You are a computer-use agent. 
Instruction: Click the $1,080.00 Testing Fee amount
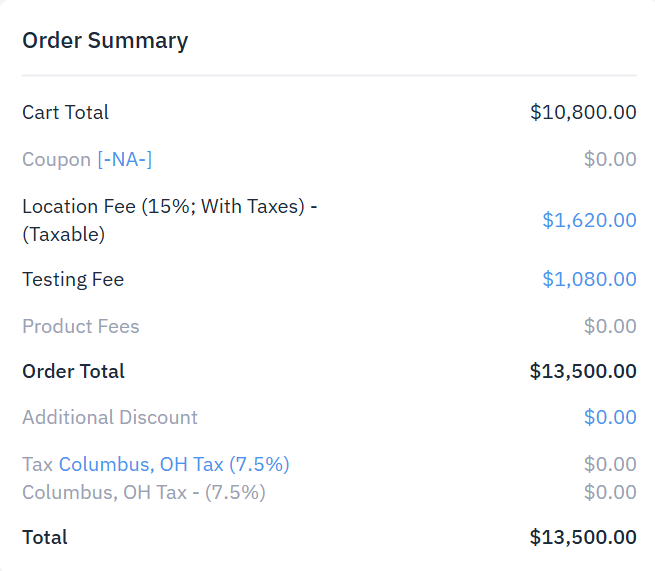click(x=589, y=279)
